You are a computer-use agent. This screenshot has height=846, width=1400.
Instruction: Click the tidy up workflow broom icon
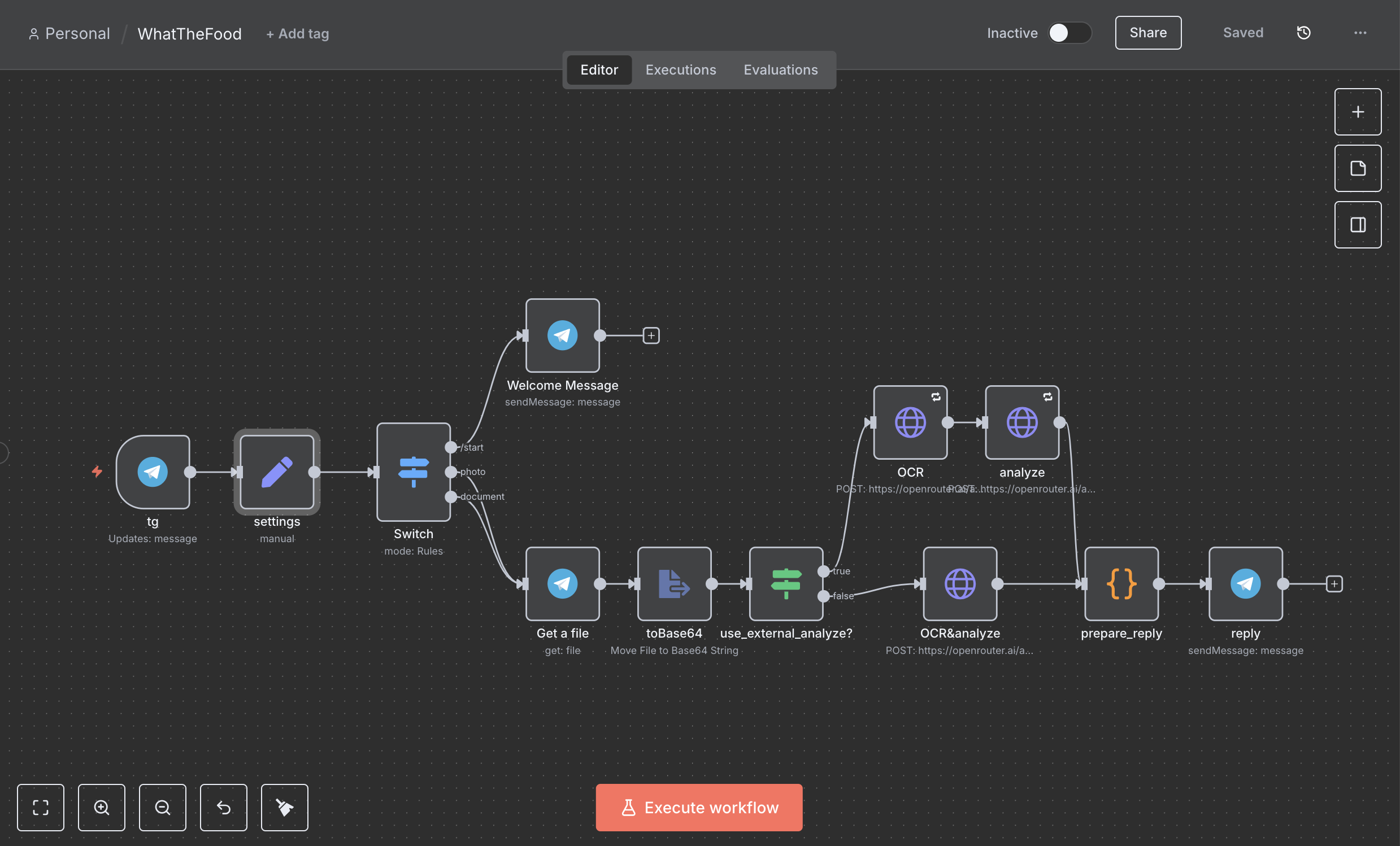point(285,808)
